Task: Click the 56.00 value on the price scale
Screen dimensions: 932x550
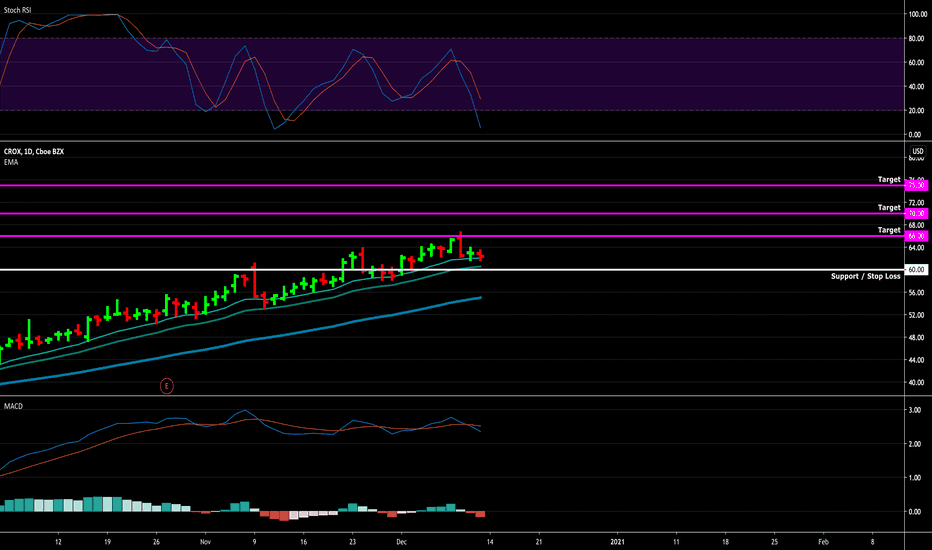Action: pyautogui.click(x=916, y=293)
